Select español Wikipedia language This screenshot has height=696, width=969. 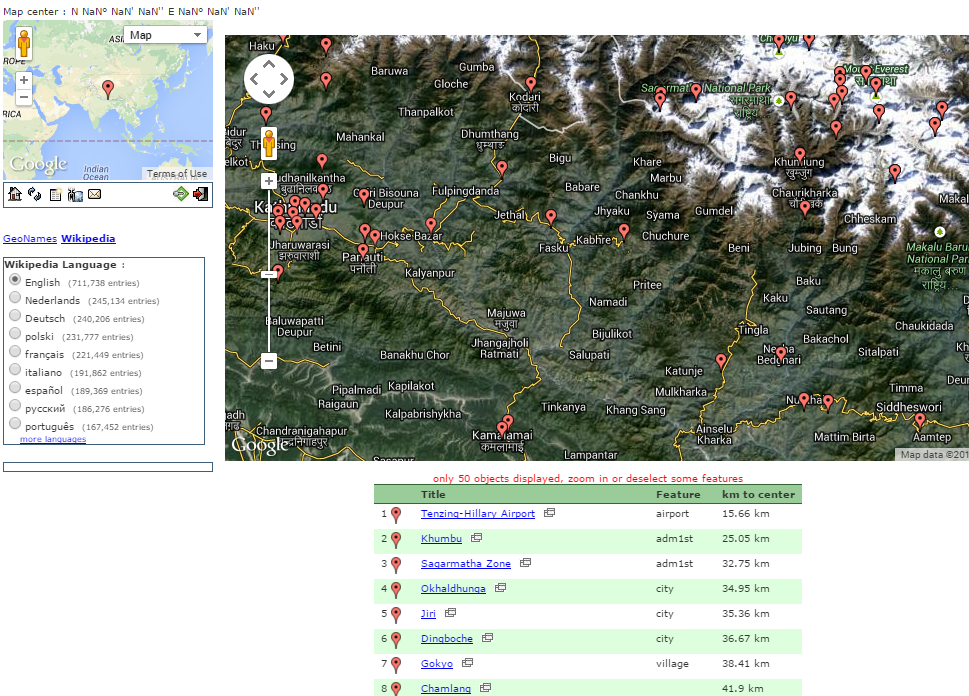coord(15,387)
